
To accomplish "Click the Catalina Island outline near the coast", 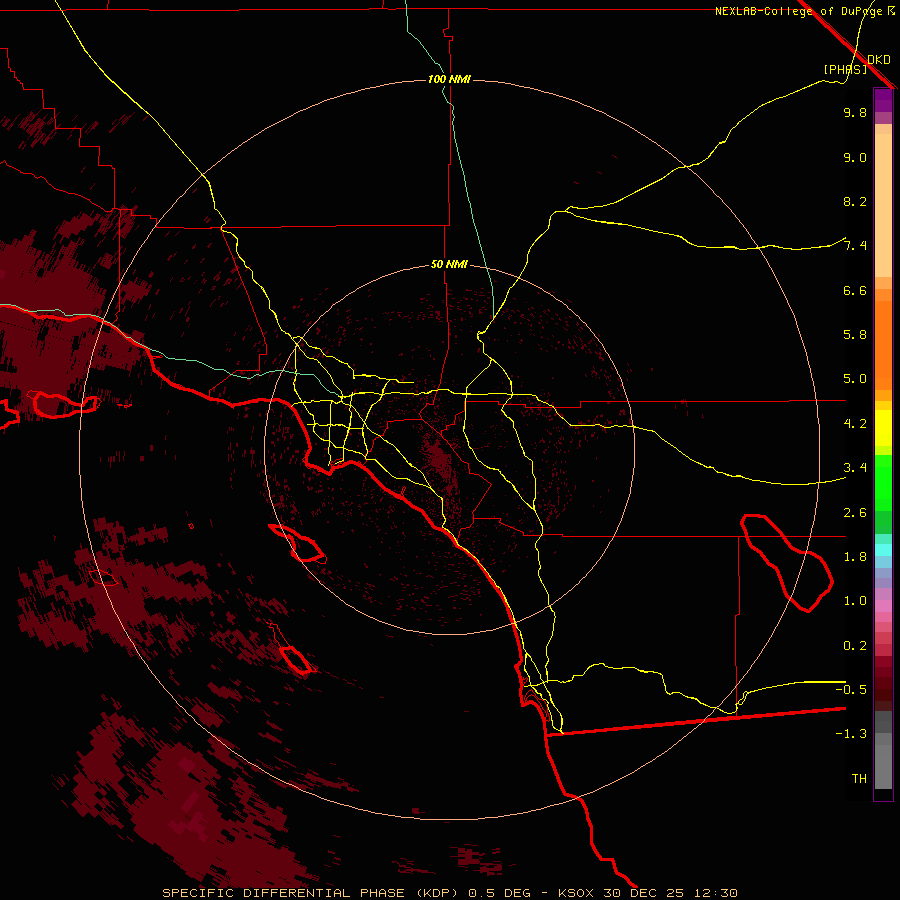I will coord(298,543).
